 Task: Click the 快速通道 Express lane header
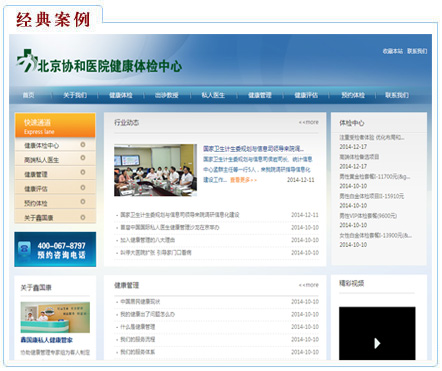click(55, 125)
